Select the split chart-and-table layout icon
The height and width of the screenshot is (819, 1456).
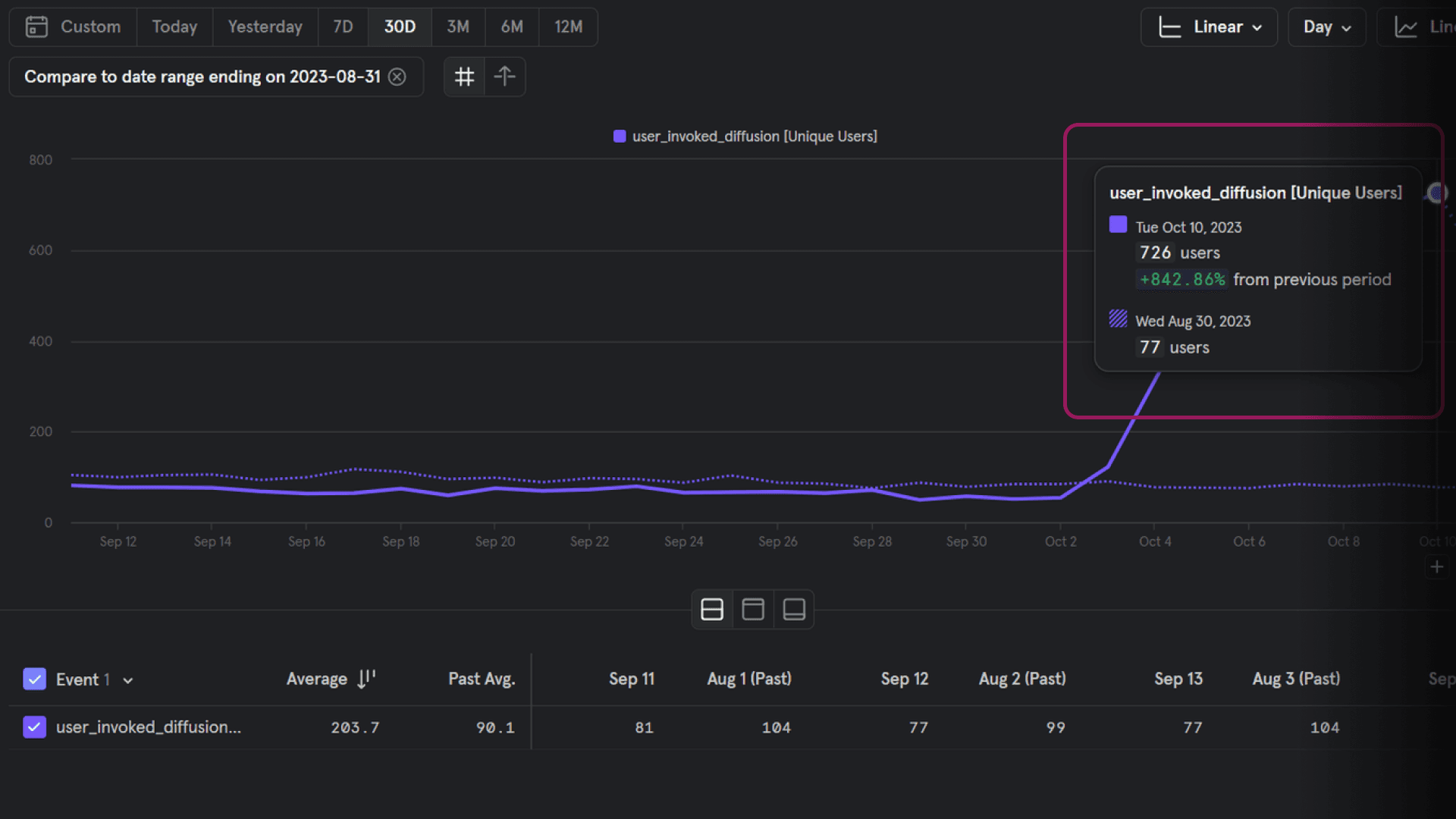(712, 610)
